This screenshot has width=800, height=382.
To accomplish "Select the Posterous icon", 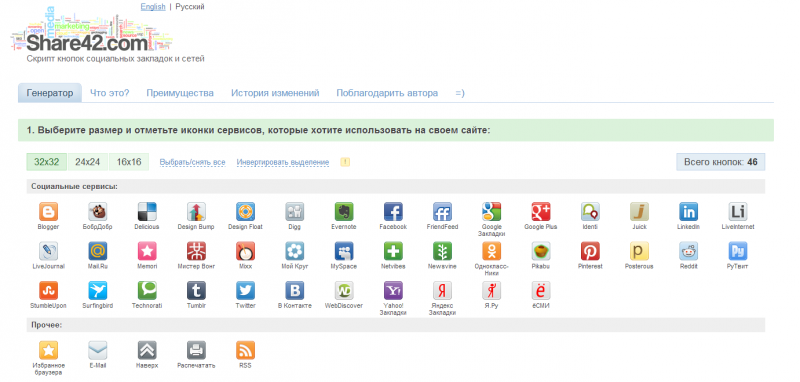I will [639, 251].
